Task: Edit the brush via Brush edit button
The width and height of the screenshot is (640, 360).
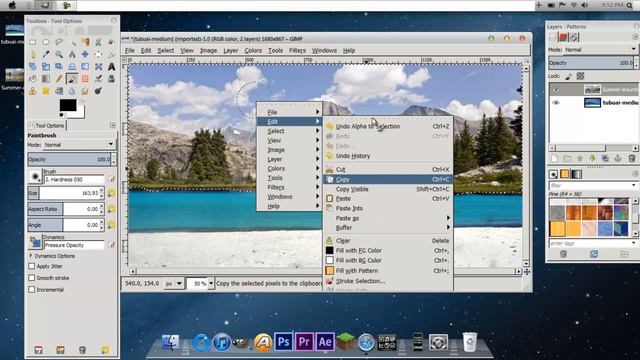Action: (111, 179)
